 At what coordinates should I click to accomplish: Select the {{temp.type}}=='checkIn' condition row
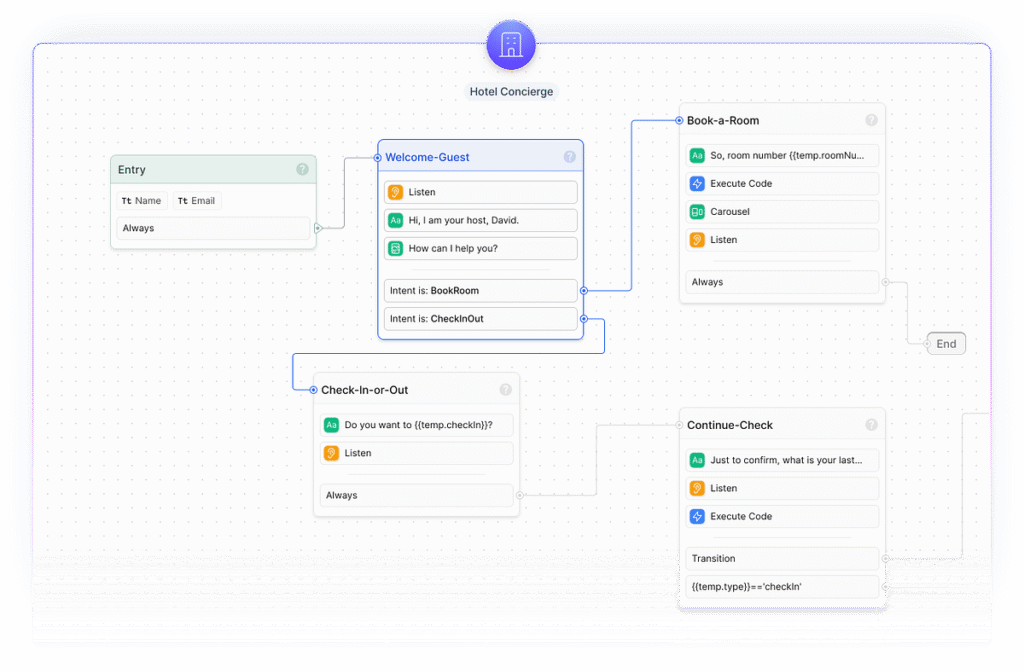coord(782,587)
